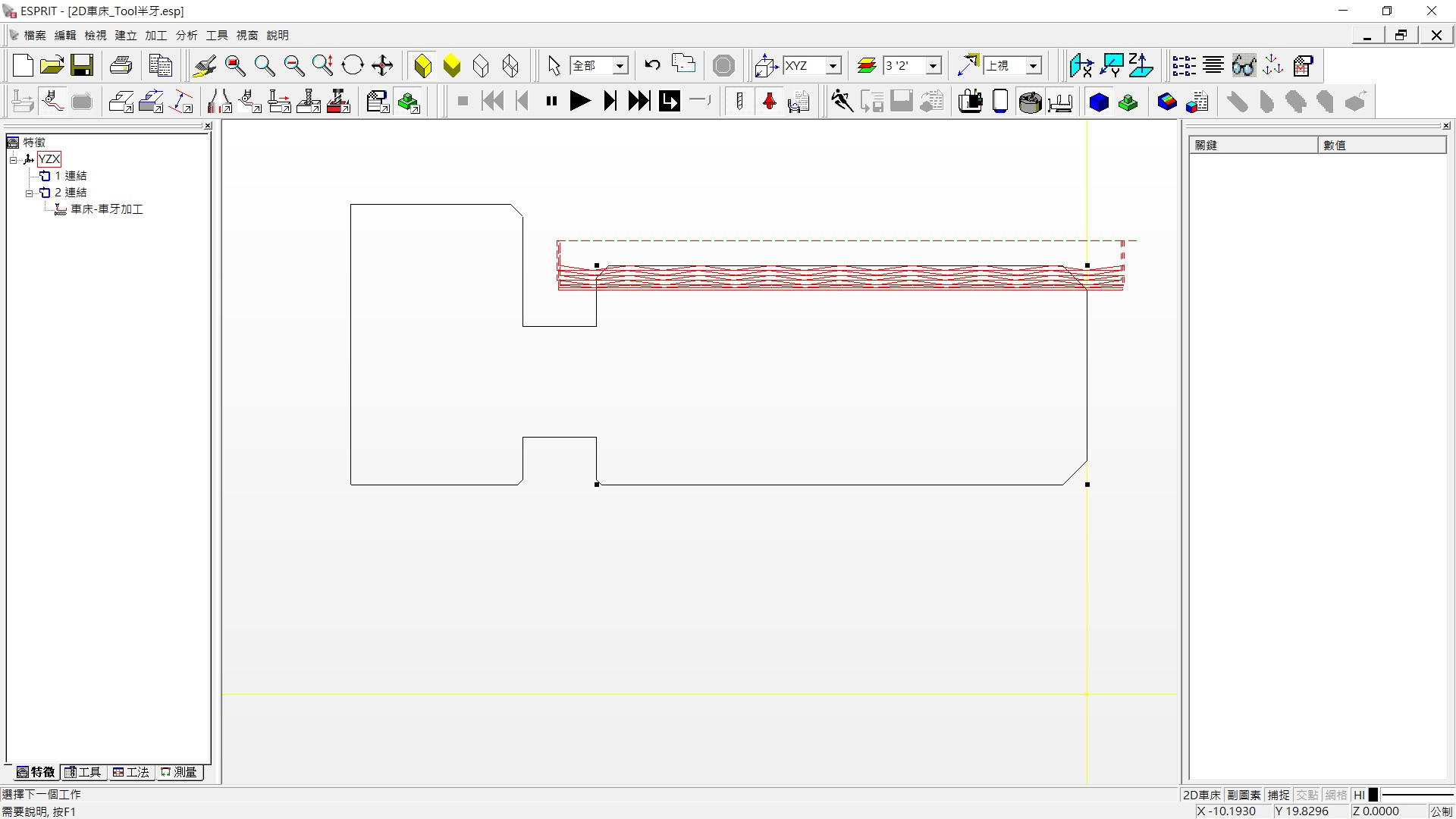Collapse the '2 連結' tree node
Viewport: 1456px width, 819px height.
(30, 193)
